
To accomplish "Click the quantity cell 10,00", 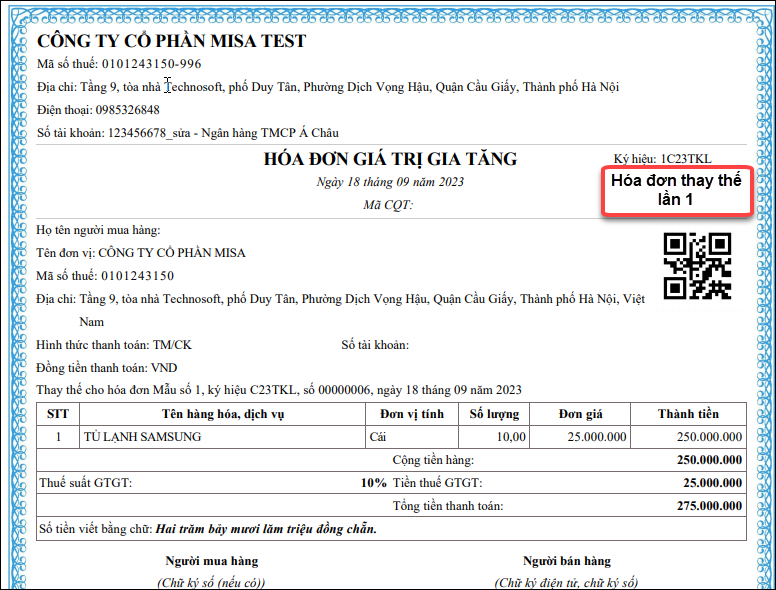I will (510, 437).
